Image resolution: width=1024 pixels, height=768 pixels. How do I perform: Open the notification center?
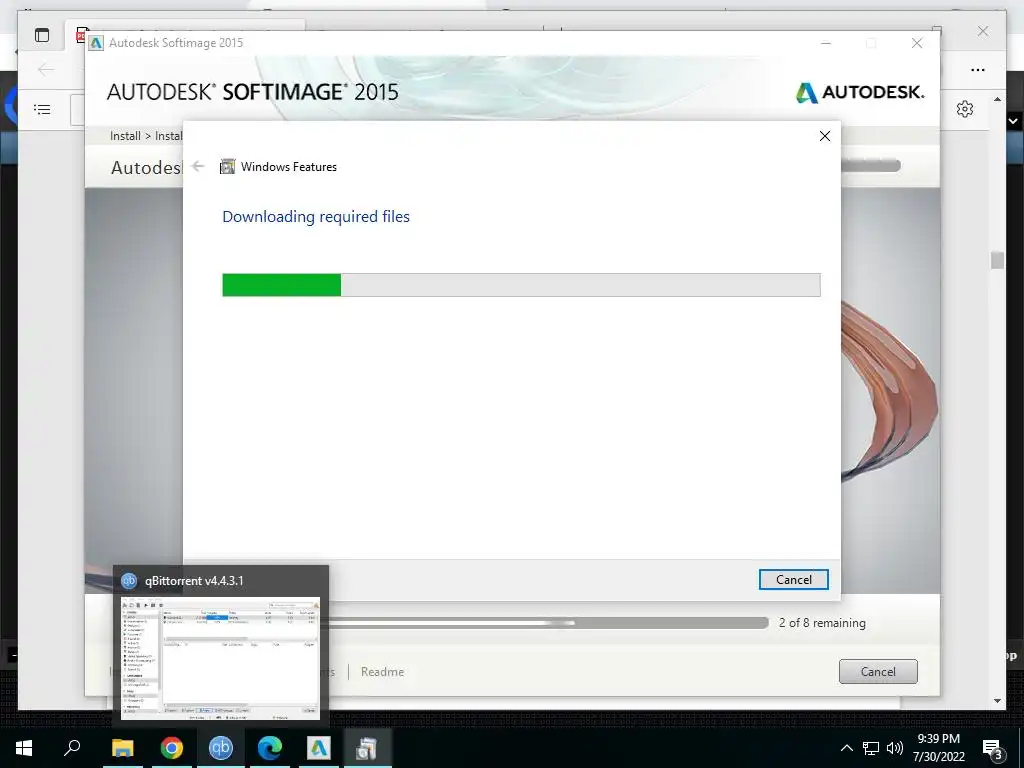993,748
